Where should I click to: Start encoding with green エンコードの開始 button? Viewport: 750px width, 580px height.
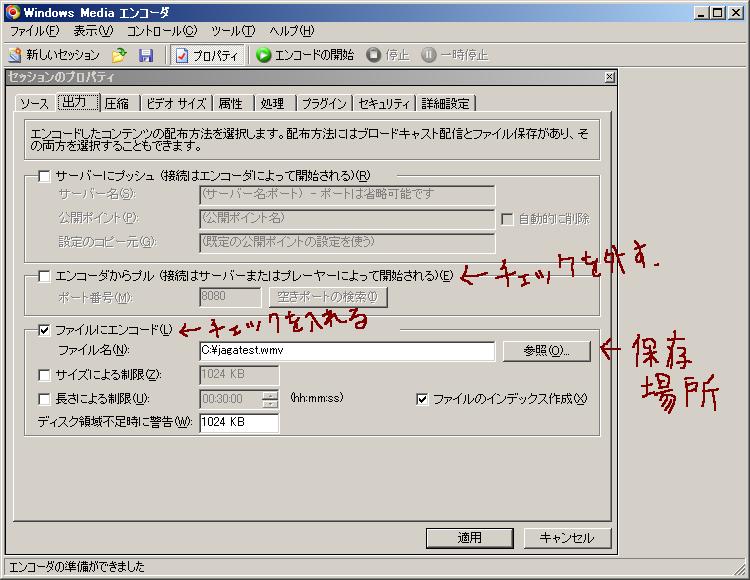click(x=305, y=55)
